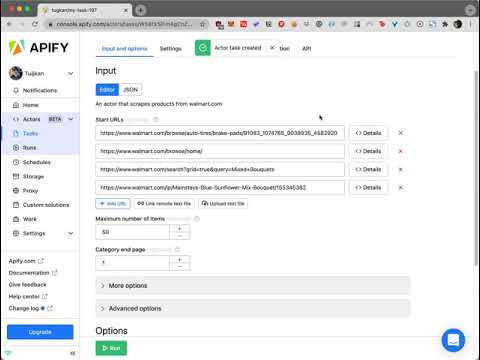Click Link remote text file
Image resolution: width=480 pixels, height=360 pixels.
click(164, 204)
